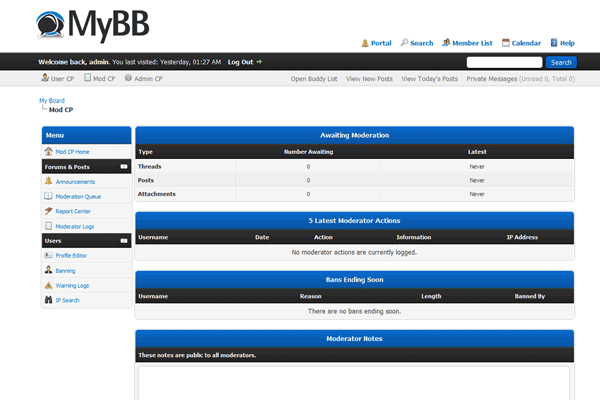Collapse the Forums & Posts menu section

123,167
